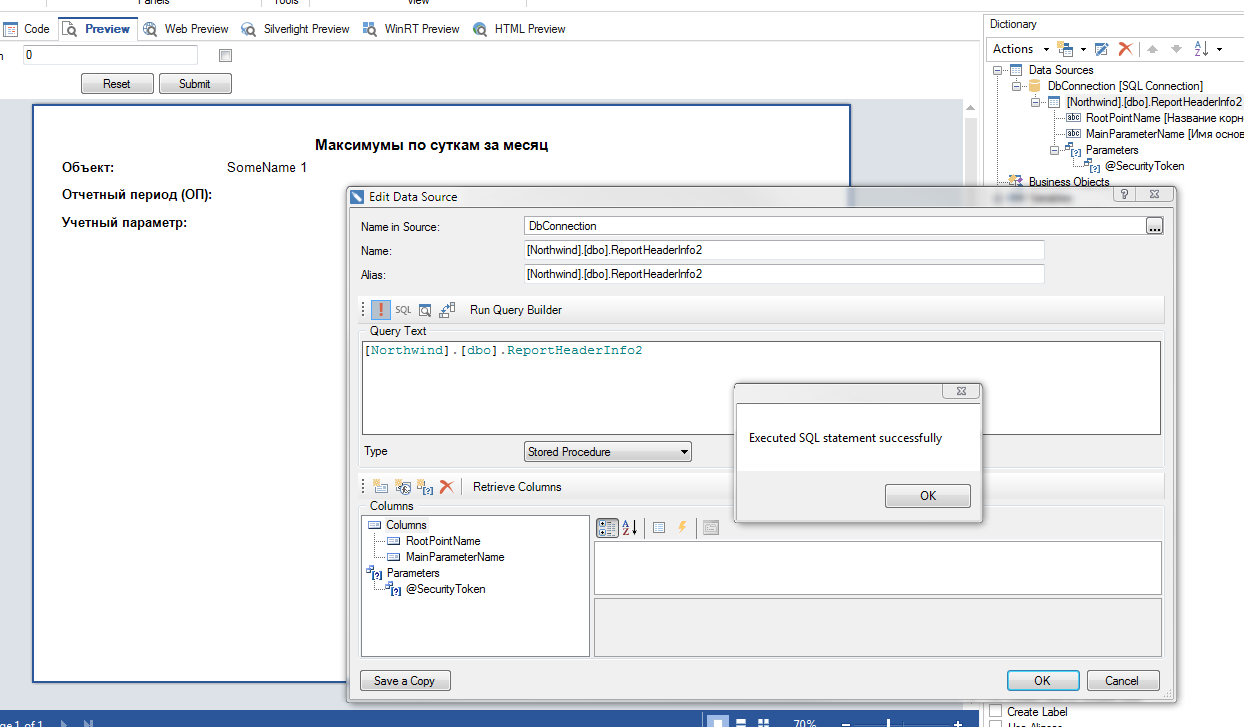Tick the Create Label checkbox
This screenshot has height=727, width=1244.
(995, 711)
